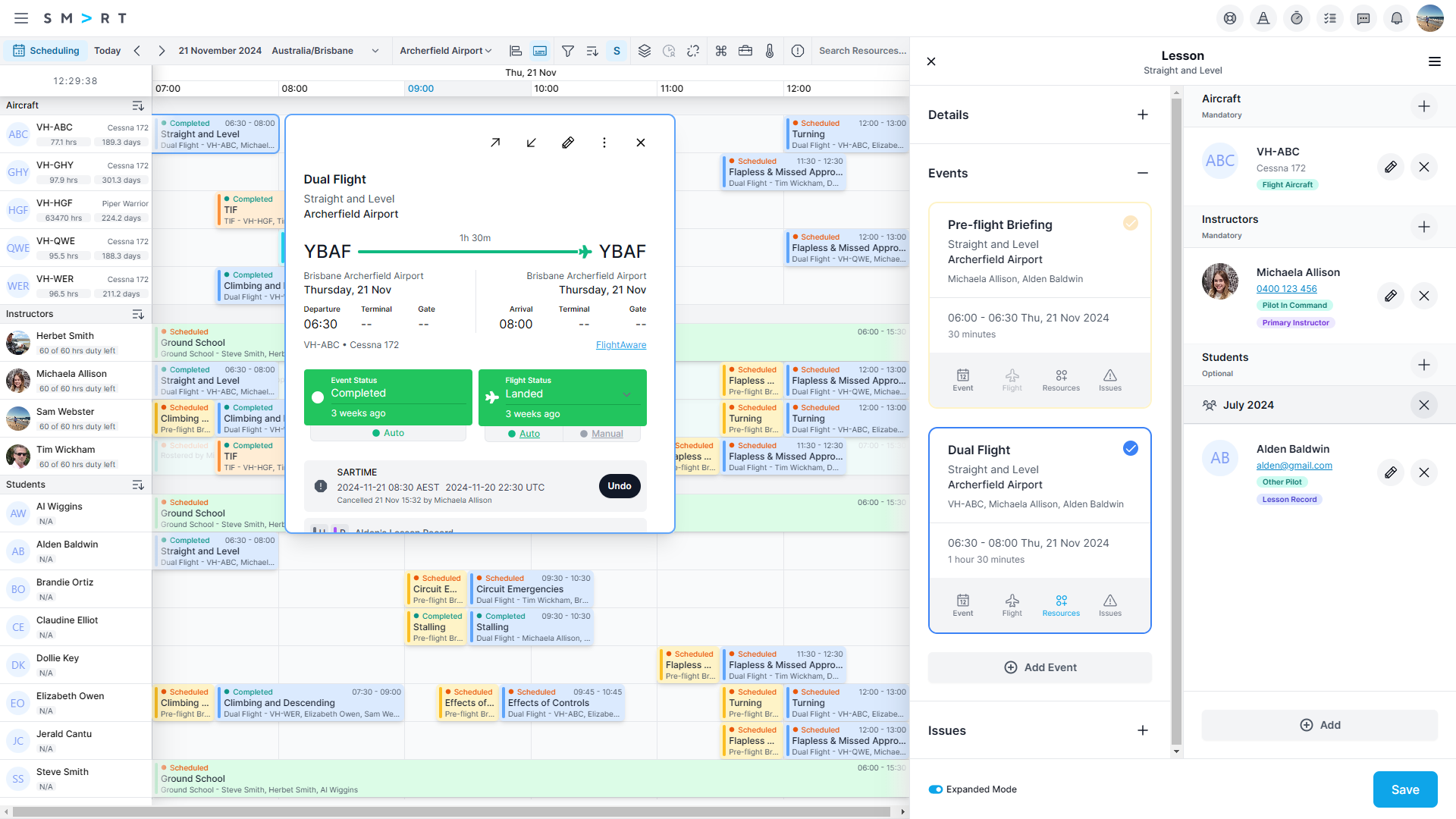Click the Search Resources field
Viewport: 1456px width, 819px height.
tap(862, 51)
